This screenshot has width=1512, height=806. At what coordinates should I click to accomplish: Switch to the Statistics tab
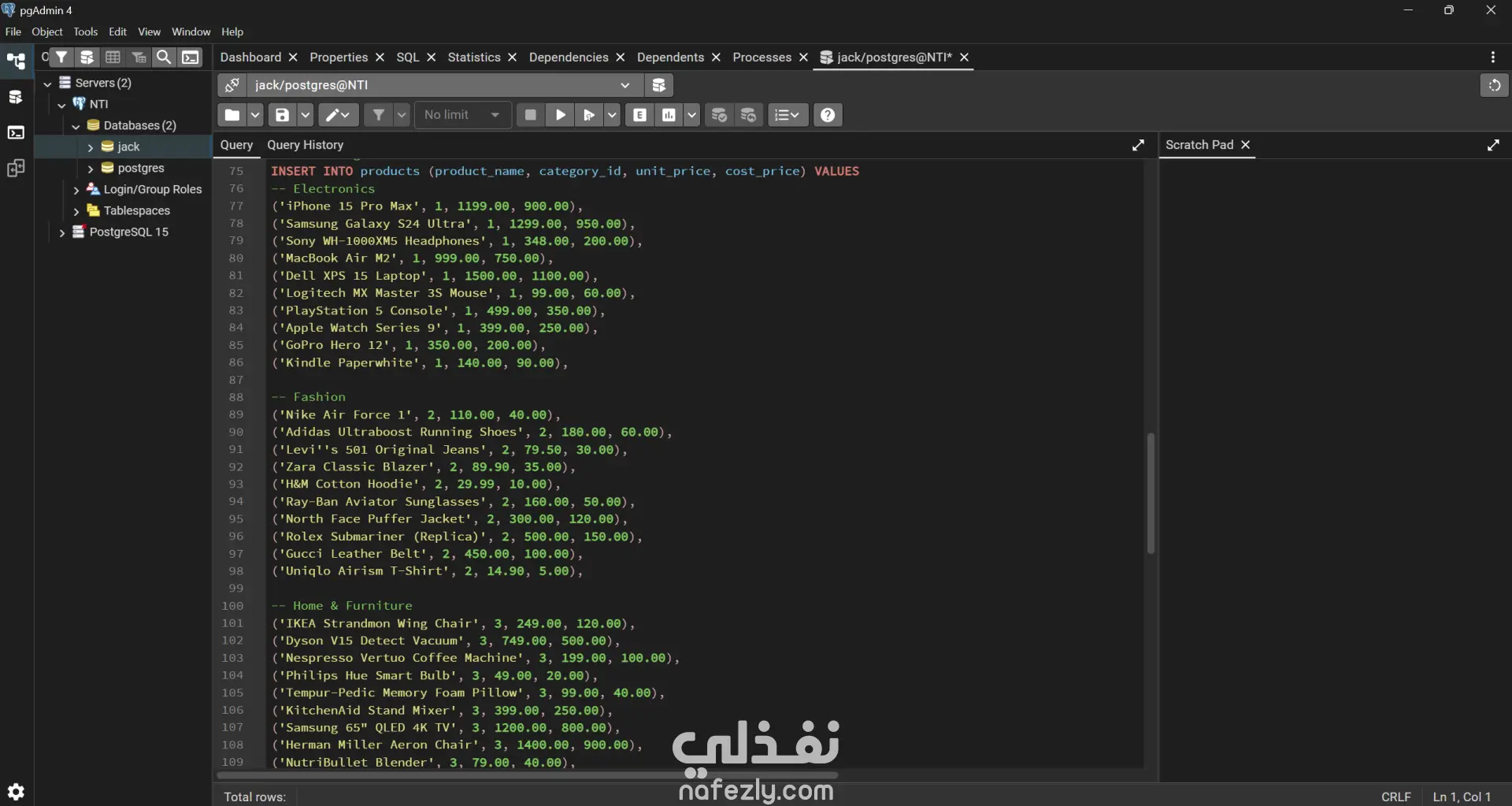pos(474,57)
